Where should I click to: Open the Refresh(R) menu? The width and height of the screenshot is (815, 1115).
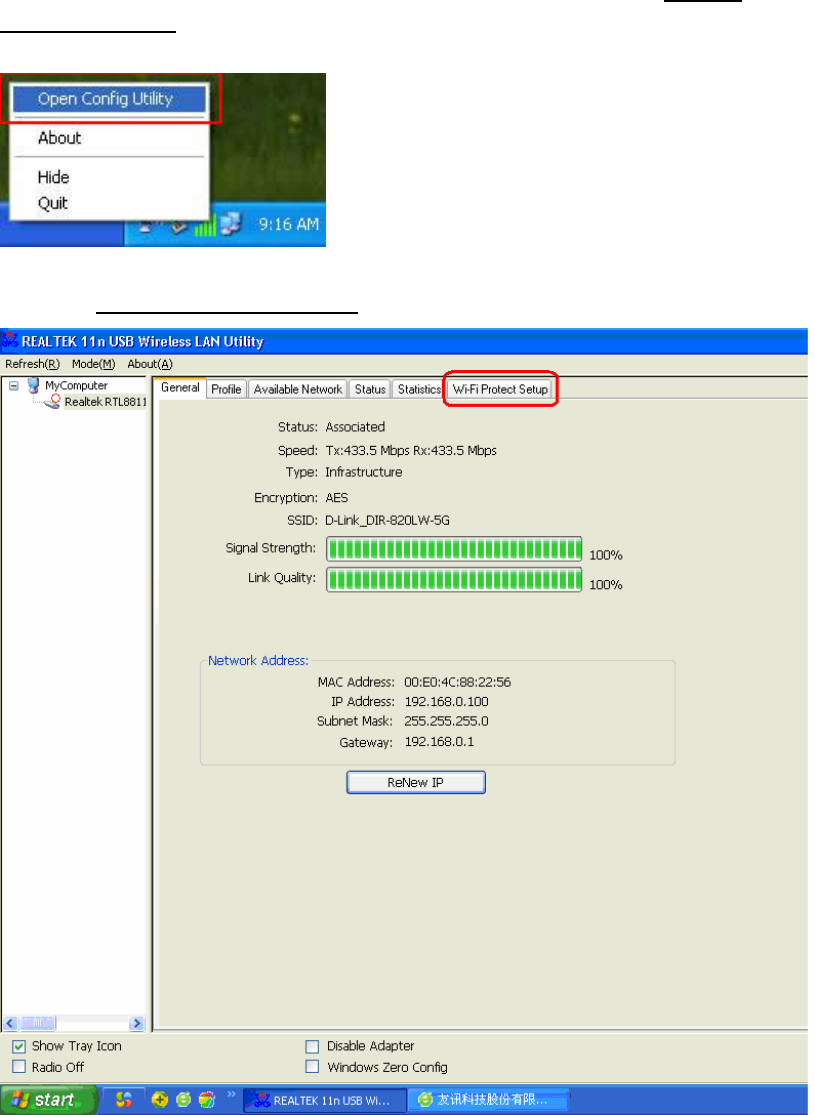(32, 363)
